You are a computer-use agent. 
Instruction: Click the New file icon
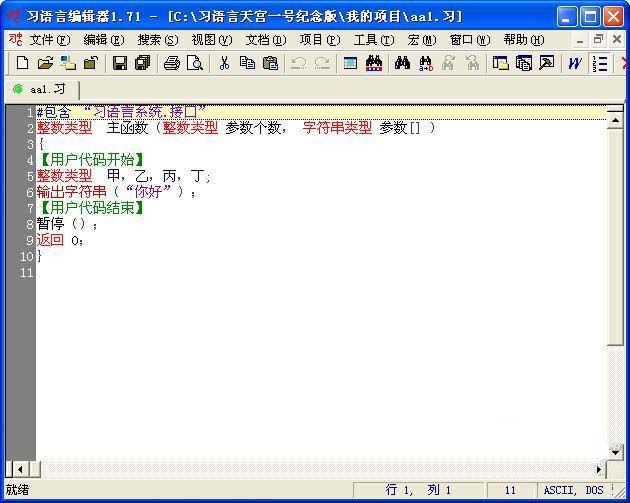coord(22,63)
